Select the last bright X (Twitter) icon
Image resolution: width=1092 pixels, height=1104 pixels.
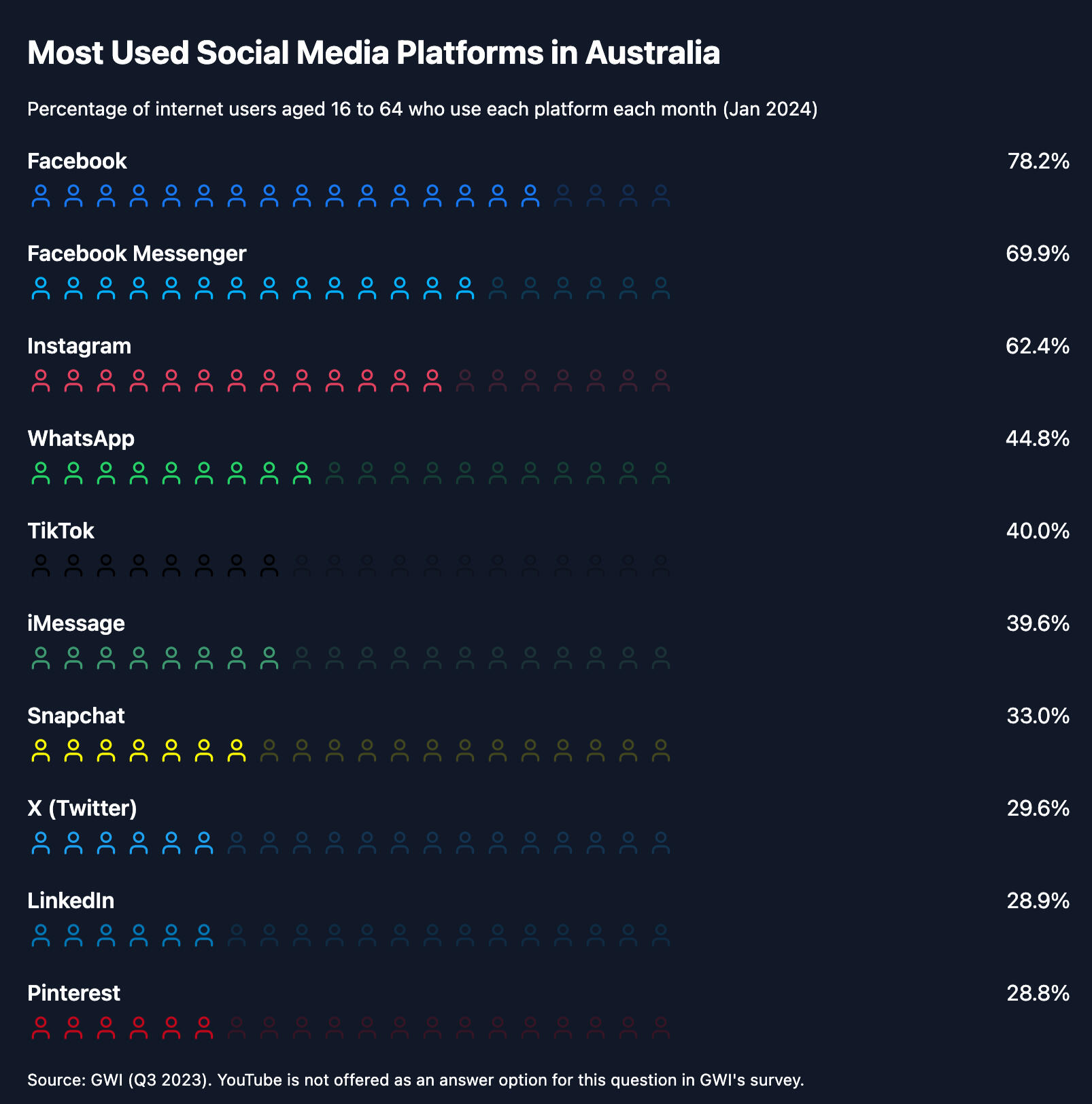click(x=204, y=843)
